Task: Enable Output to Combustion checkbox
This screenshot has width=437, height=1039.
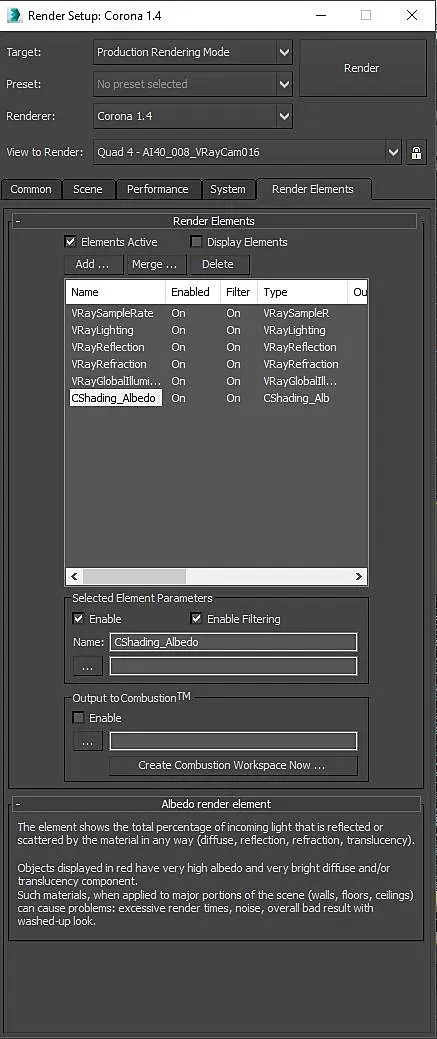Action: 78,718
